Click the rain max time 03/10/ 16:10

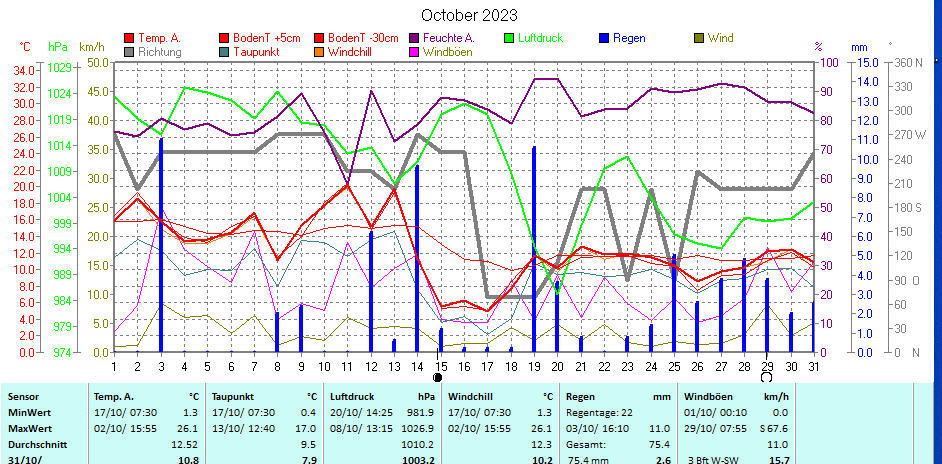(x=600, y=429)
